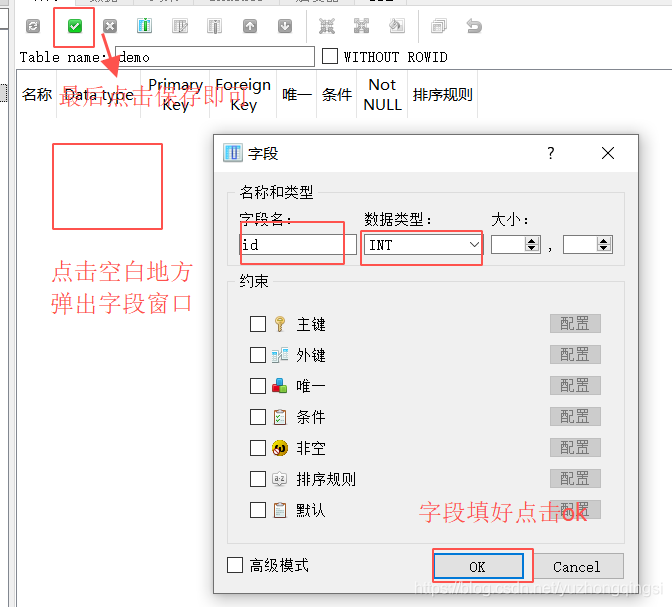Enable the 外键 foreign key checkbox
Viewport: 672px width, 607px height.
pyautogui.click(x=258, y=355)
